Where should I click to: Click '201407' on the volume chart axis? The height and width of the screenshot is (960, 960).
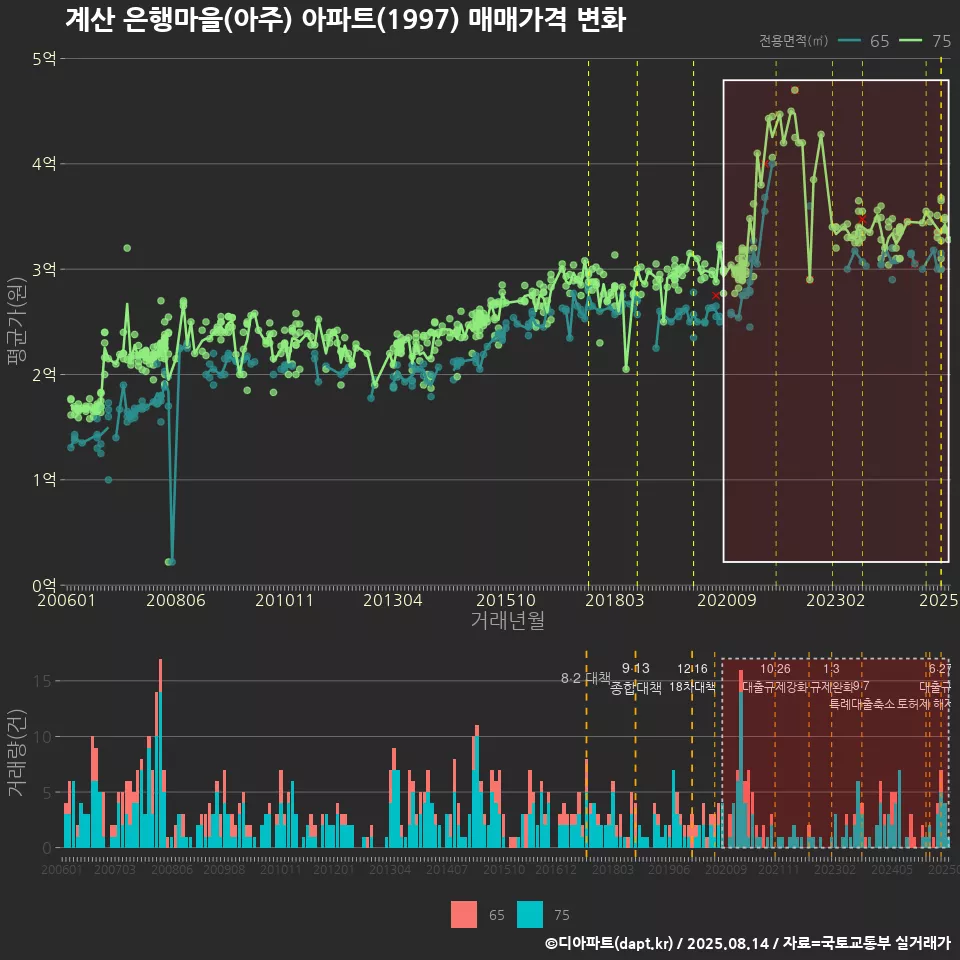tap(447, 869)
